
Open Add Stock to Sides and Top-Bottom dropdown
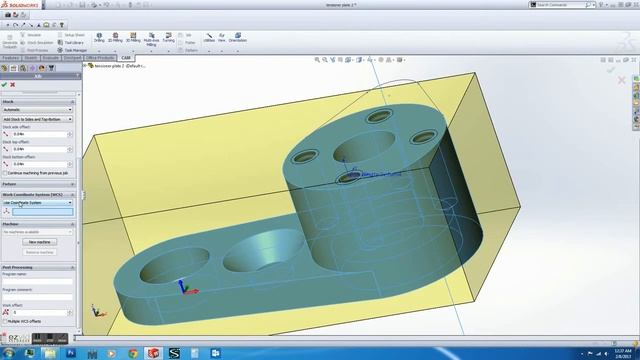tap(38, 119)
